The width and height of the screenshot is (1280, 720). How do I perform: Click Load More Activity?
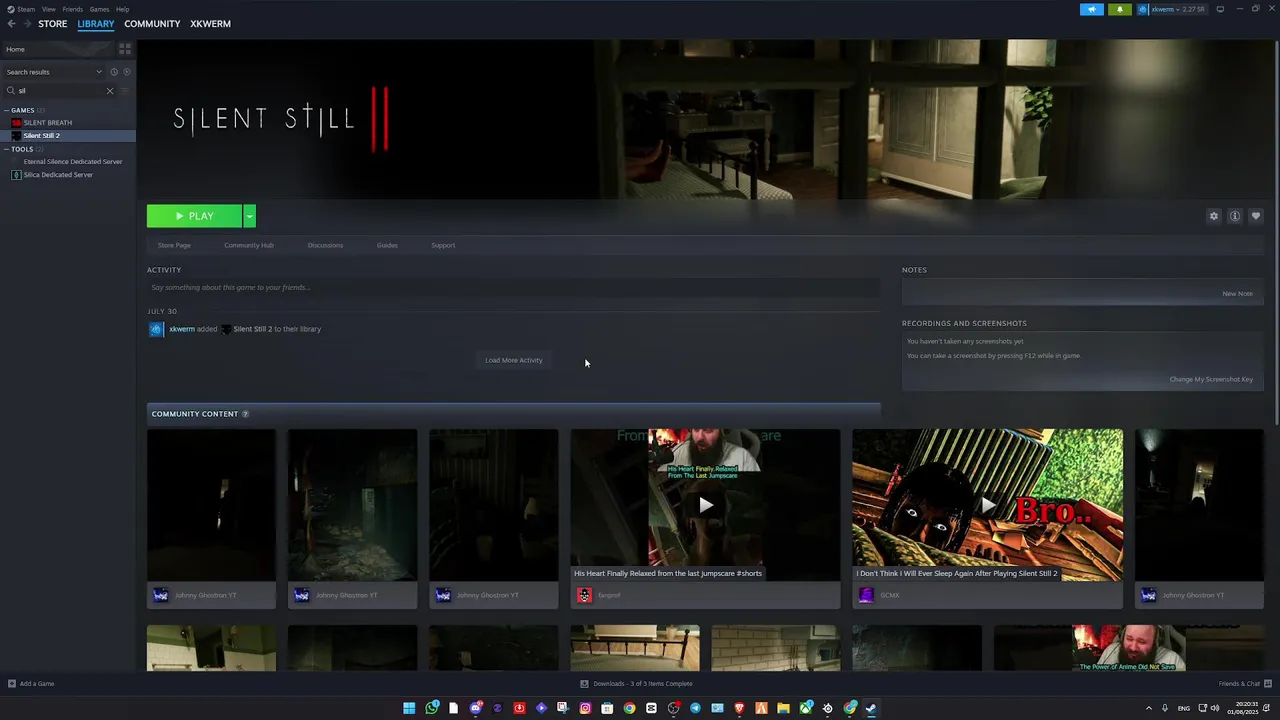click(x=514, y=360)
